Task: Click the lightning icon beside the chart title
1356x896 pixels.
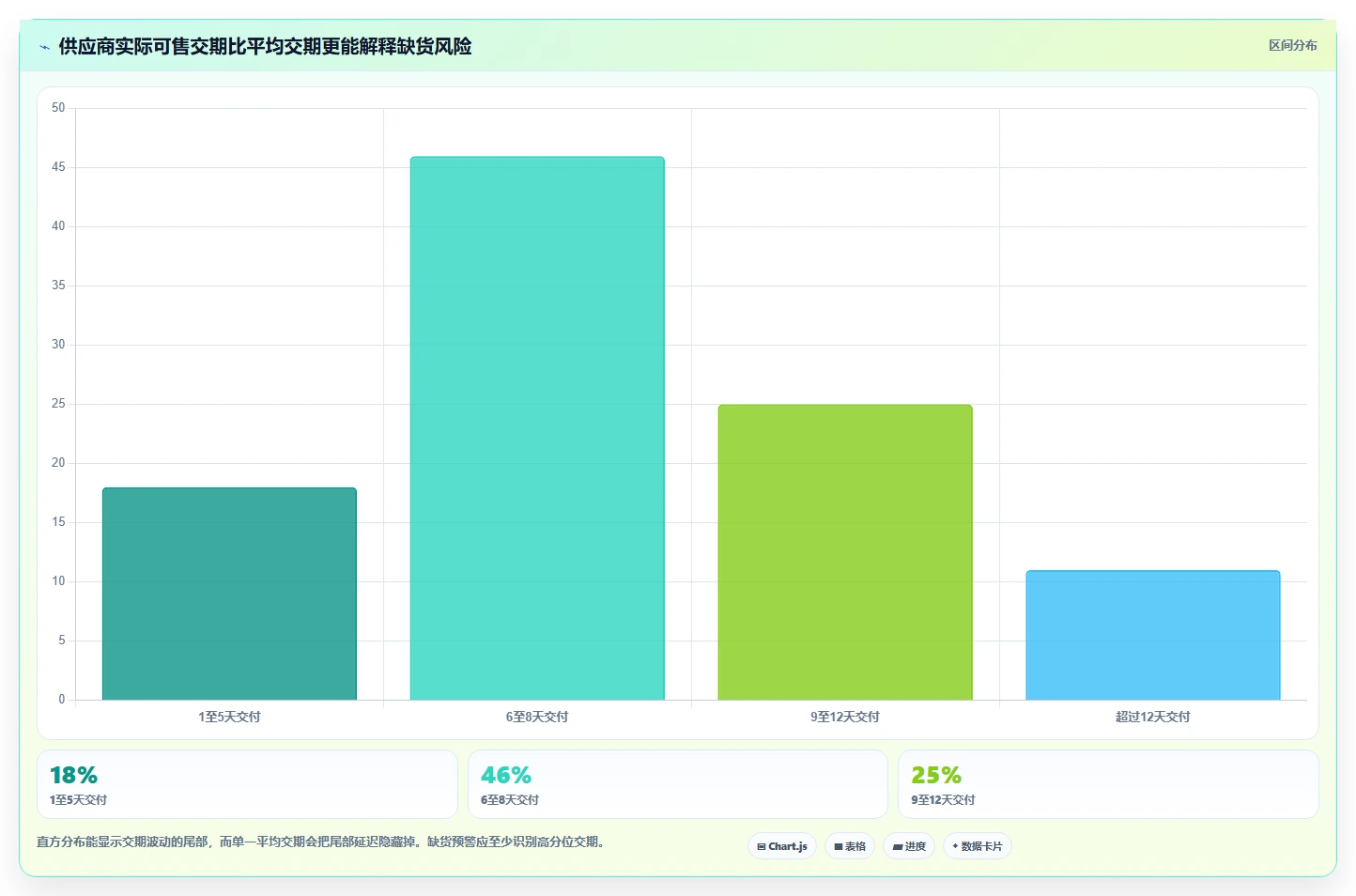Action: pyautogui.click(x=44, y=47)
